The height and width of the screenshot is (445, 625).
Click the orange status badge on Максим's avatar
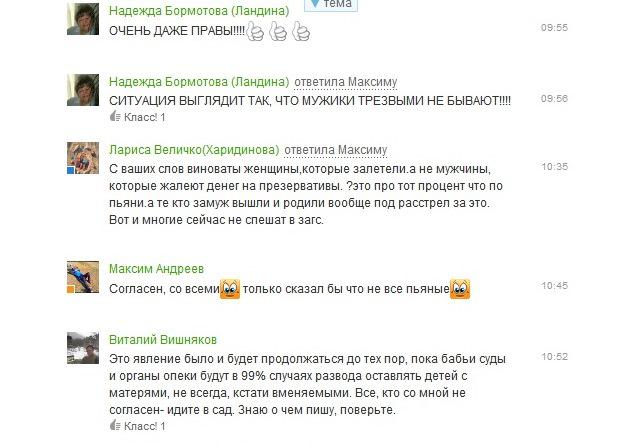click(x=71, y=289)
